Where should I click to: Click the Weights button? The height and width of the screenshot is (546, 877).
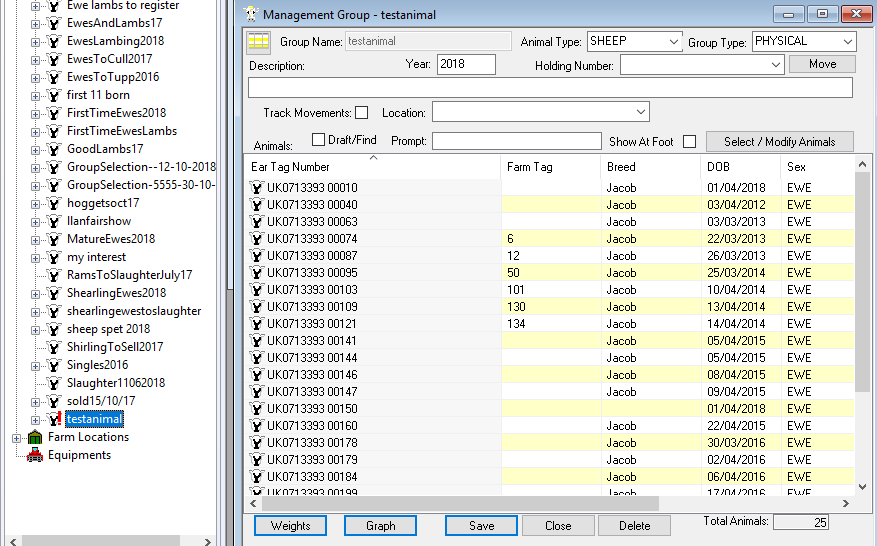pyautogui.click(x=290, y=526)
